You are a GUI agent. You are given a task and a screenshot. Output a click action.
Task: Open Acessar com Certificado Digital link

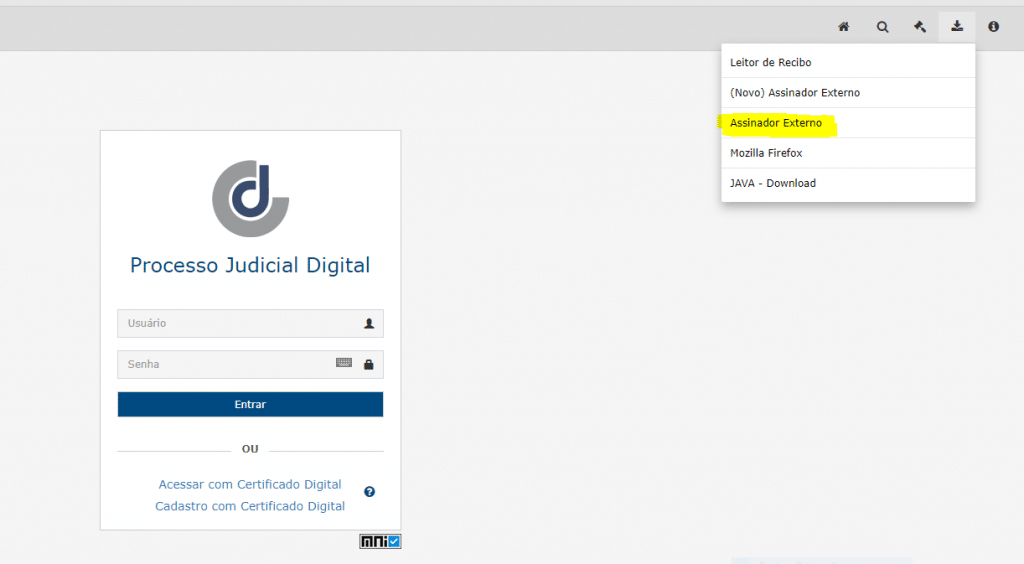tap(250, 484)
